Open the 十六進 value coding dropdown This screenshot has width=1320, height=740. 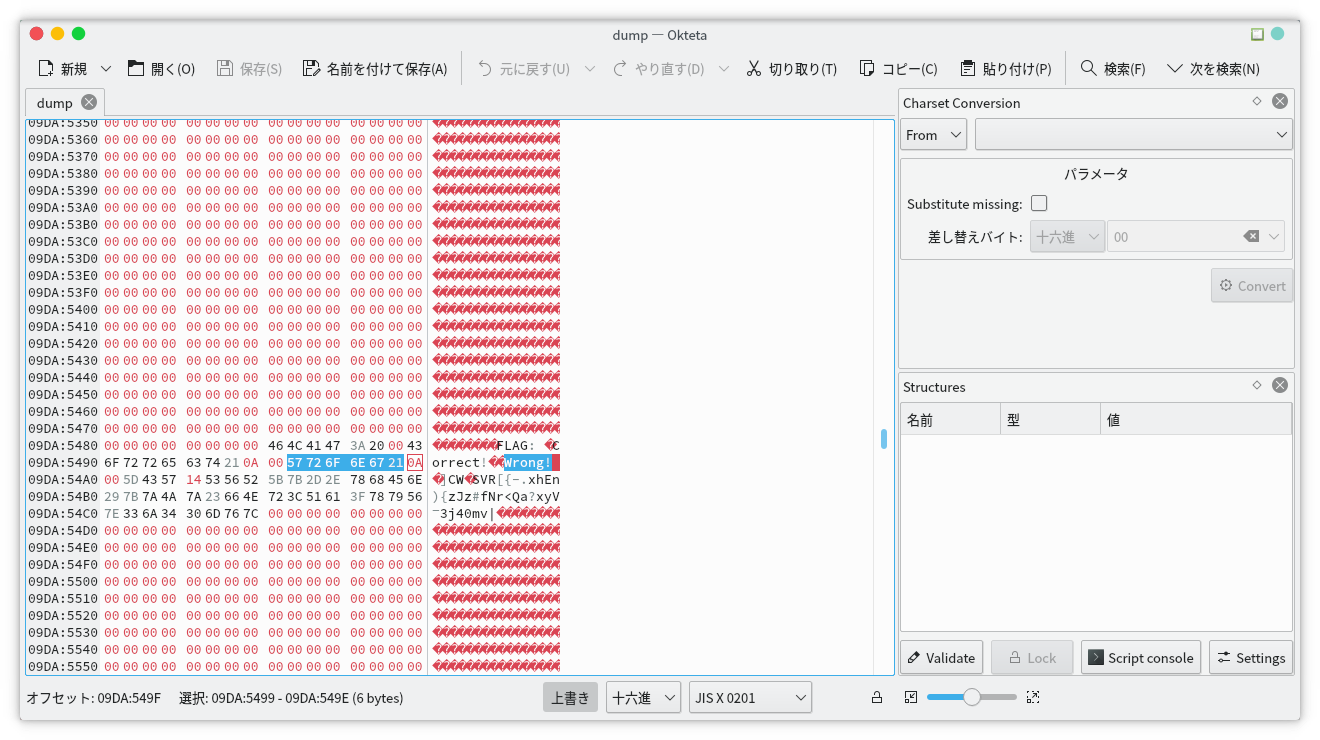click(x=643, y=697)
